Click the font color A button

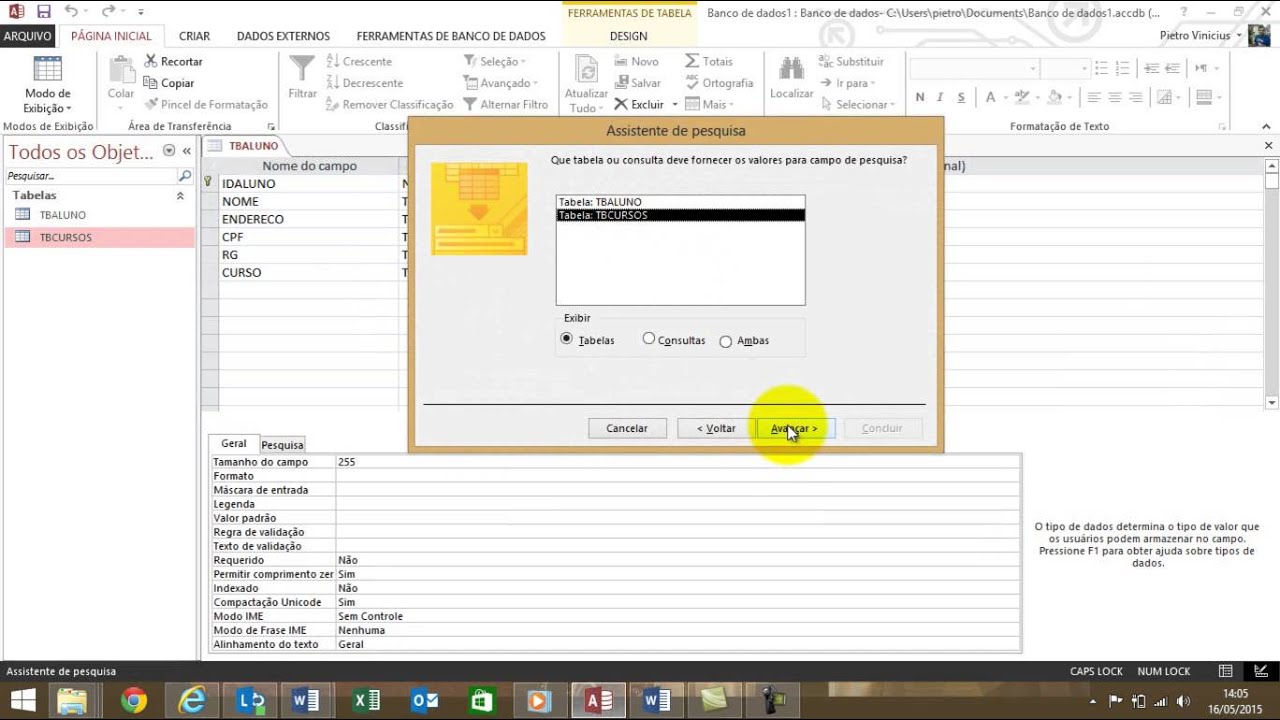(990, 98)
